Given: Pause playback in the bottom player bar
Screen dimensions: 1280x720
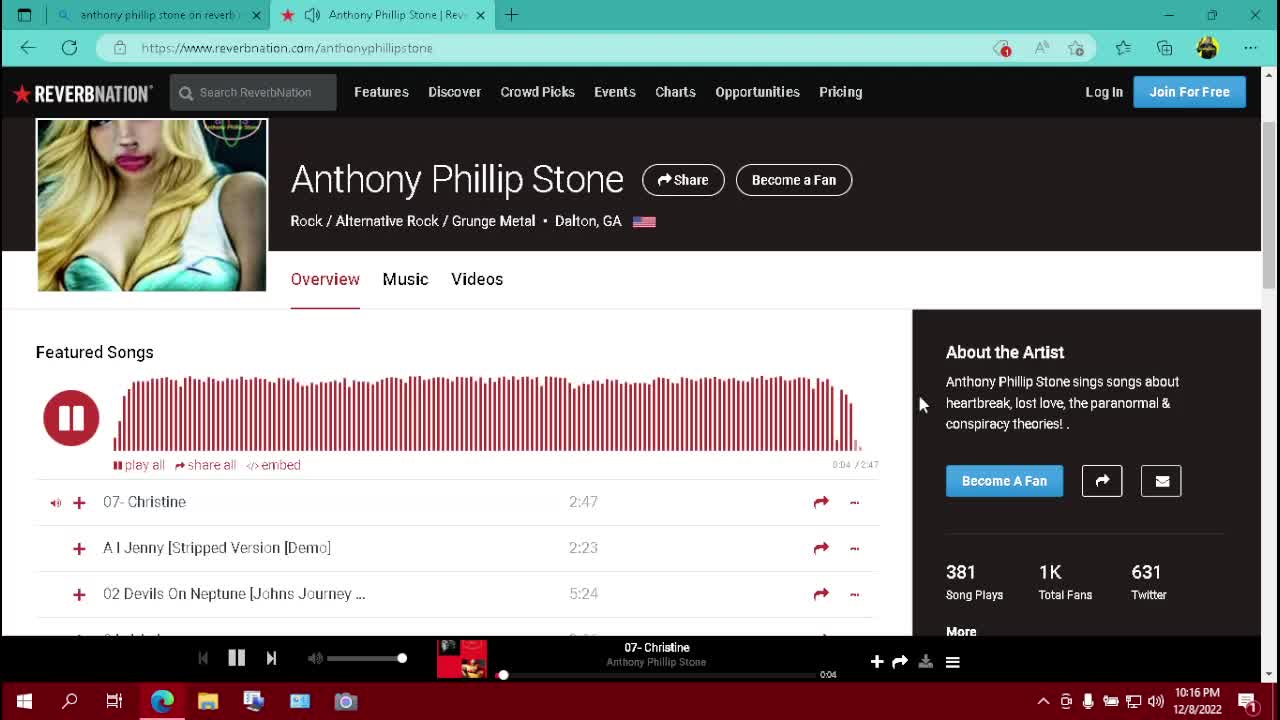Looking at the screenshot, I should click(x=237, y=658).
